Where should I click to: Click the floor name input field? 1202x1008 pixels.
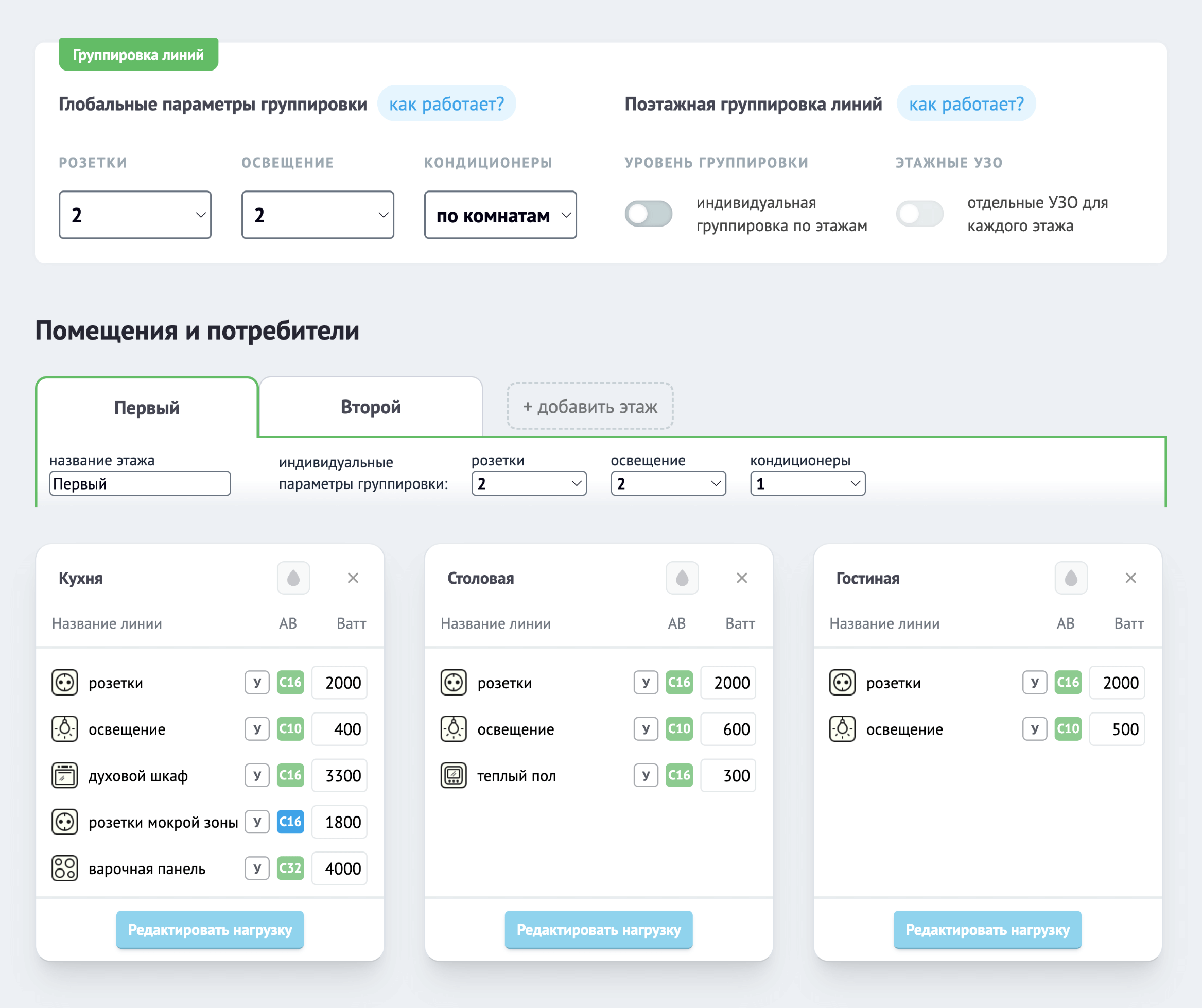click(x=140, y=484)
